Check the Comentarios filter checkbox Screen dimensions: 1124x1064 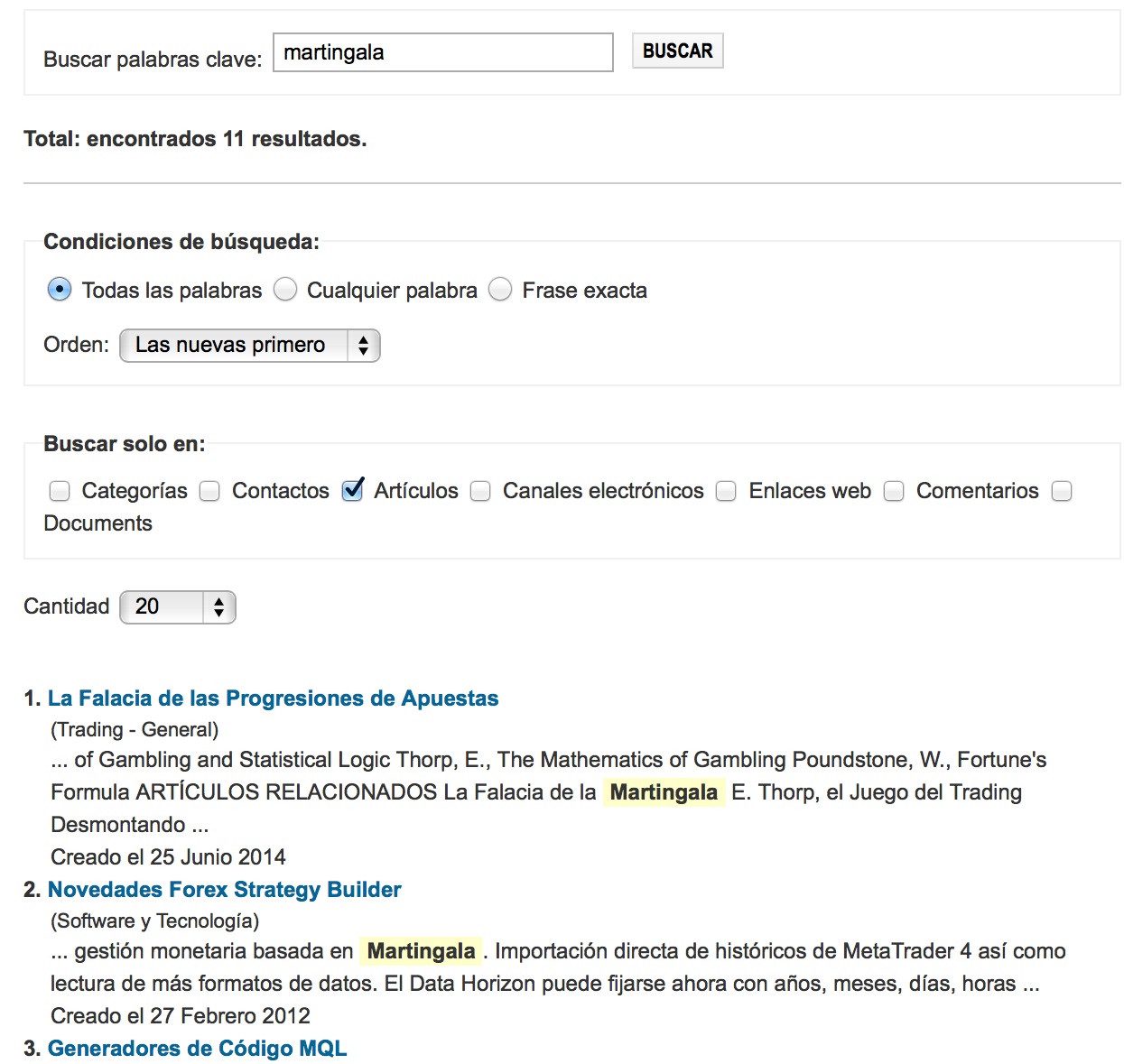click(x=894, y=491)
